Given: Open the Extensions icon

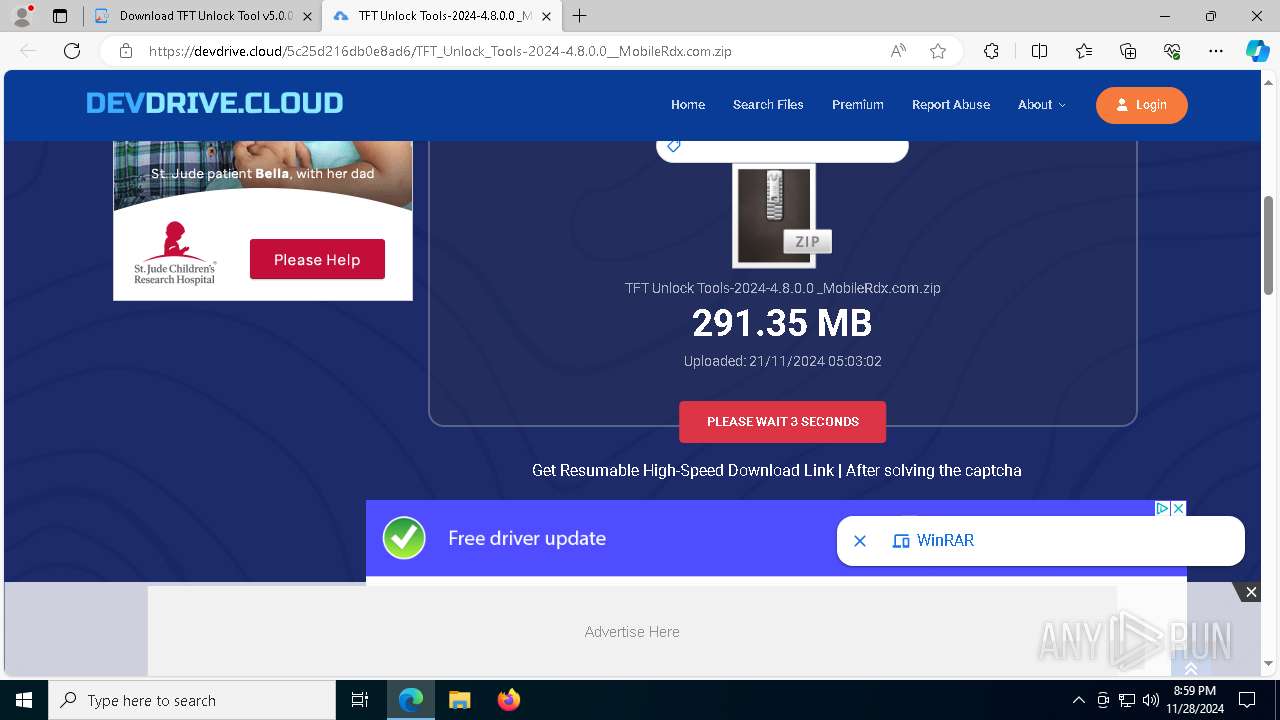Looking at the screenshot, I should [x=991, y=51].
